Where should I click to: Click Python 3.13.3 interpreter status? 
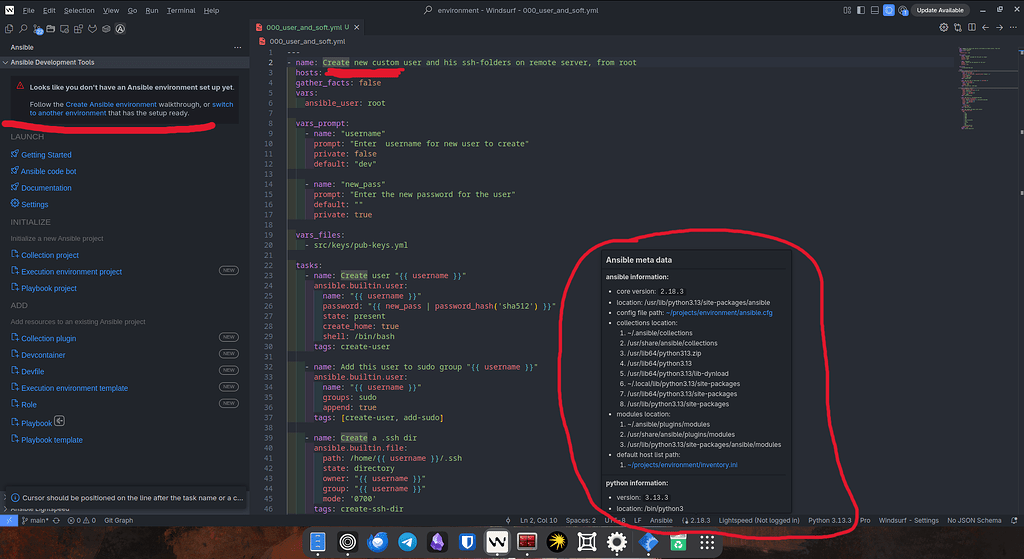pos(829,520)
